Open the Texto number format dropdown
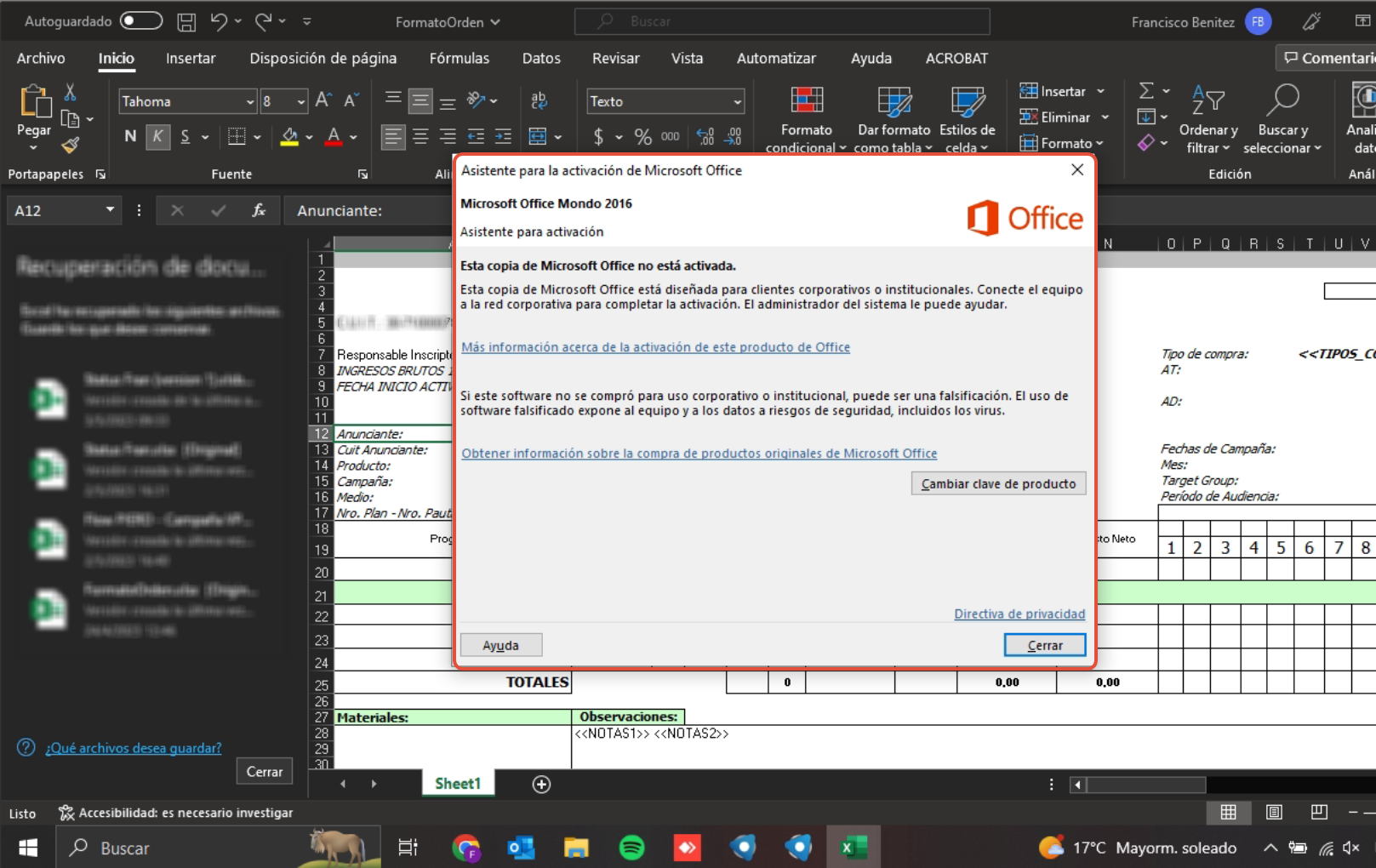Image resolution: width=1376 pixels, height=868 pixels. [737, 101]
